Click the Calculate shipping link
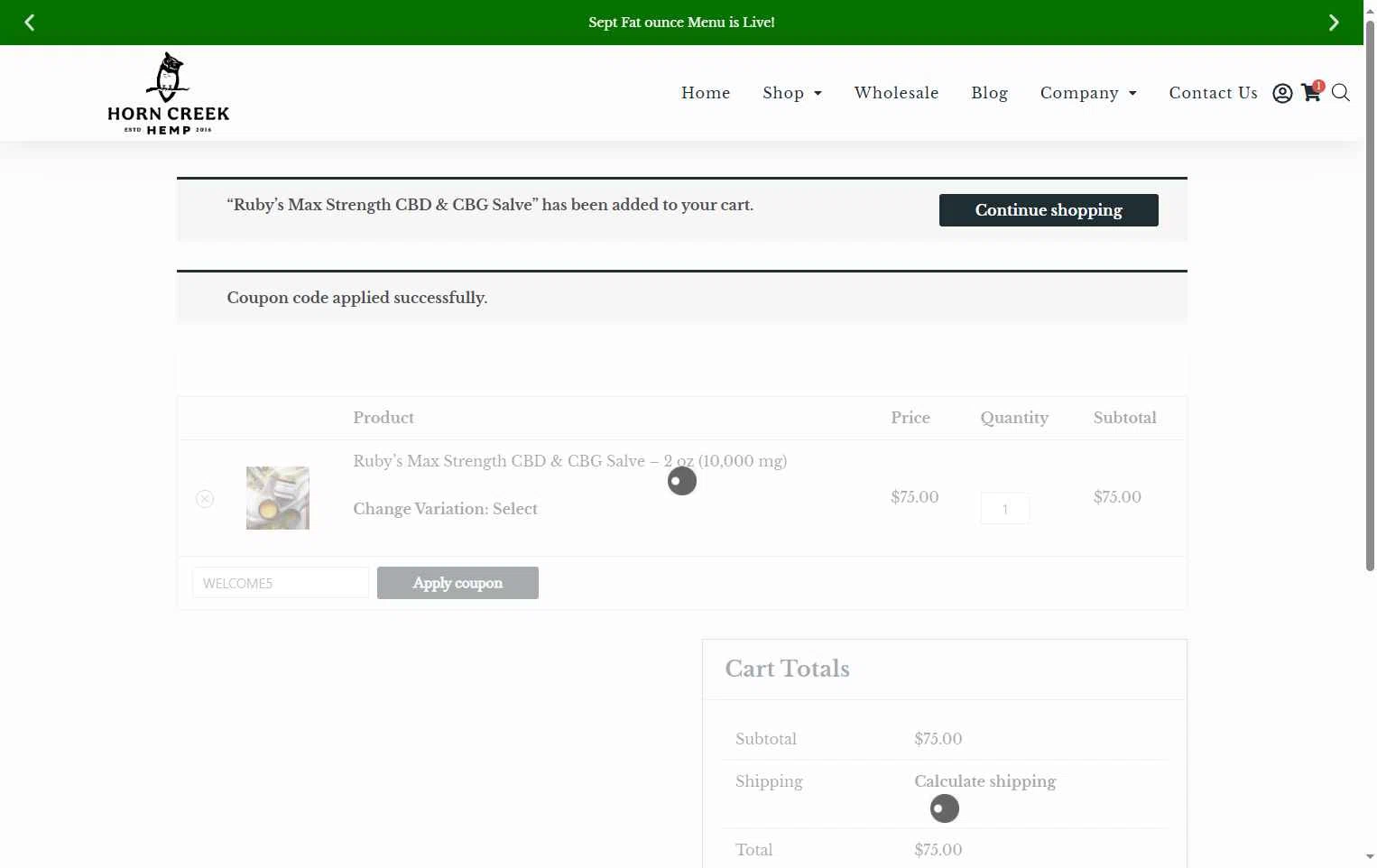The image size is (1377, 868). (x=984, y=781)
